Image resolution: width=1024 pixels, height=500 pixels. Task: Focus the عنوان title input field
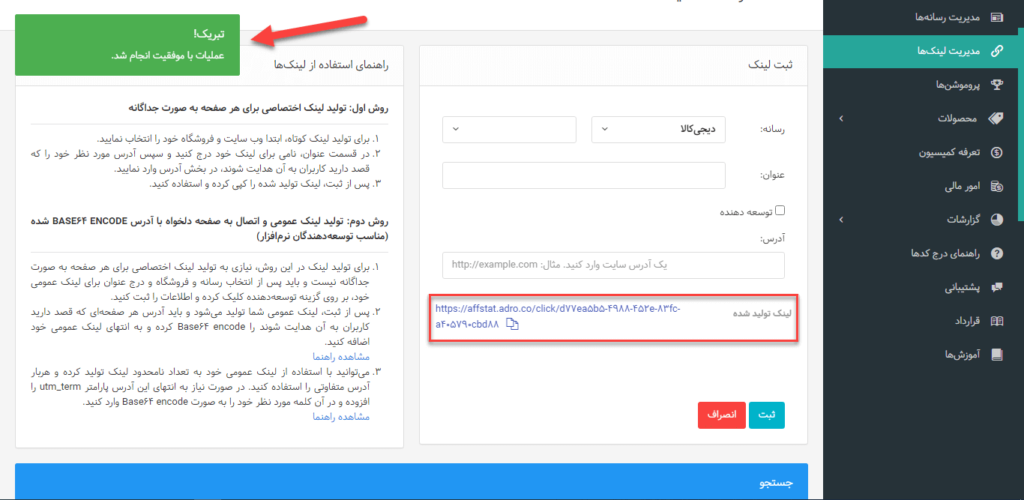coord(584,176)
